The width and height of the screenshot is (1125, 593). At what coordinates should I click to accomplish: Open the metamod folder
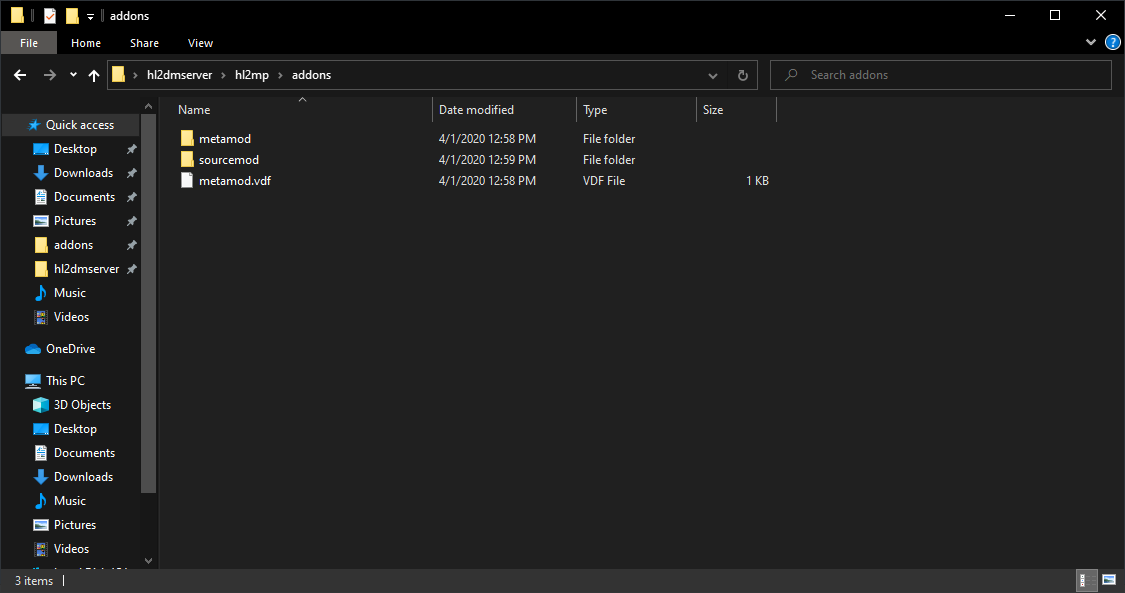click(224, 139)
